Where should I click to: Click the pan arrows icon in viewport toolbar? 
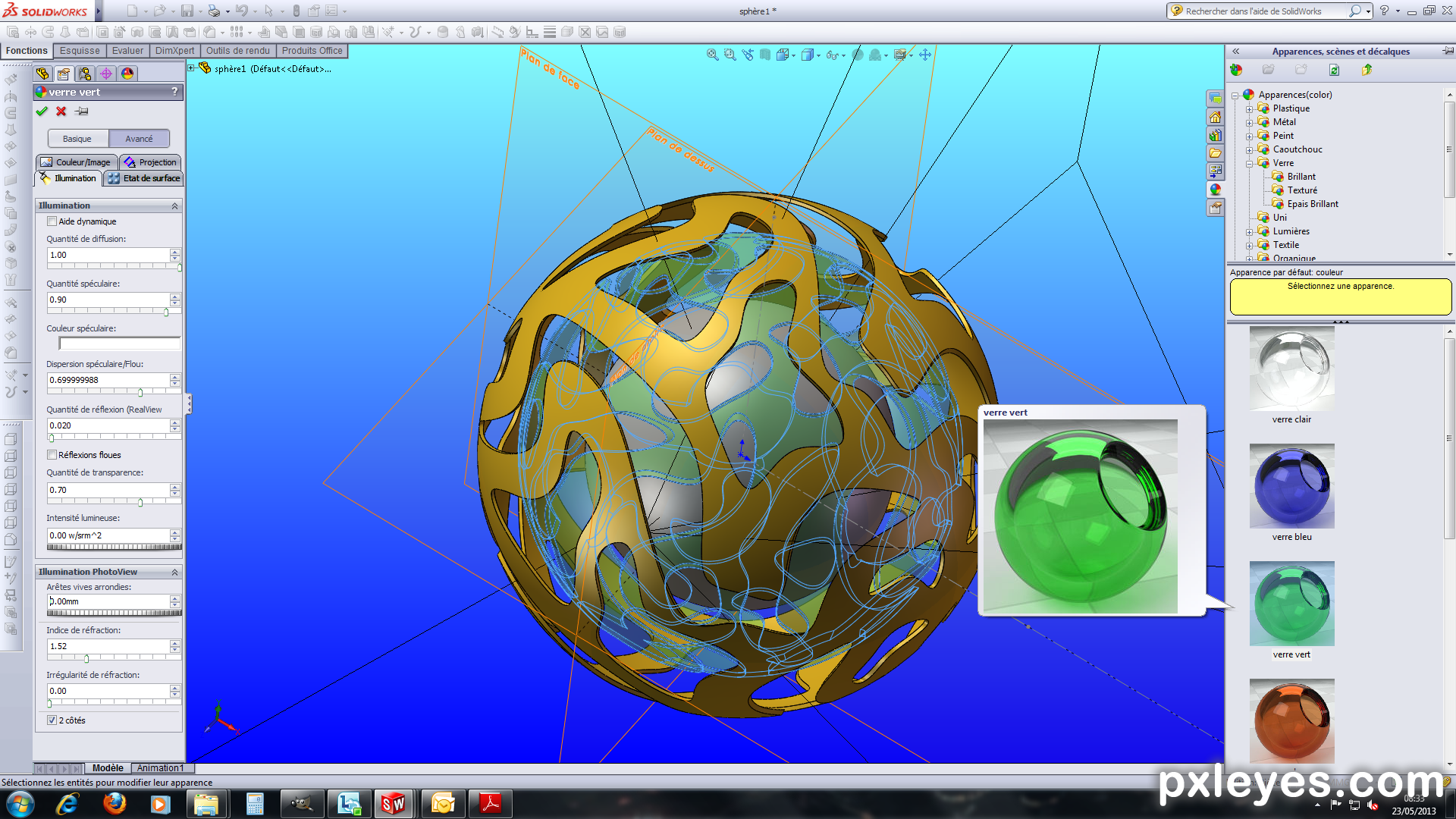pos(925,55)
